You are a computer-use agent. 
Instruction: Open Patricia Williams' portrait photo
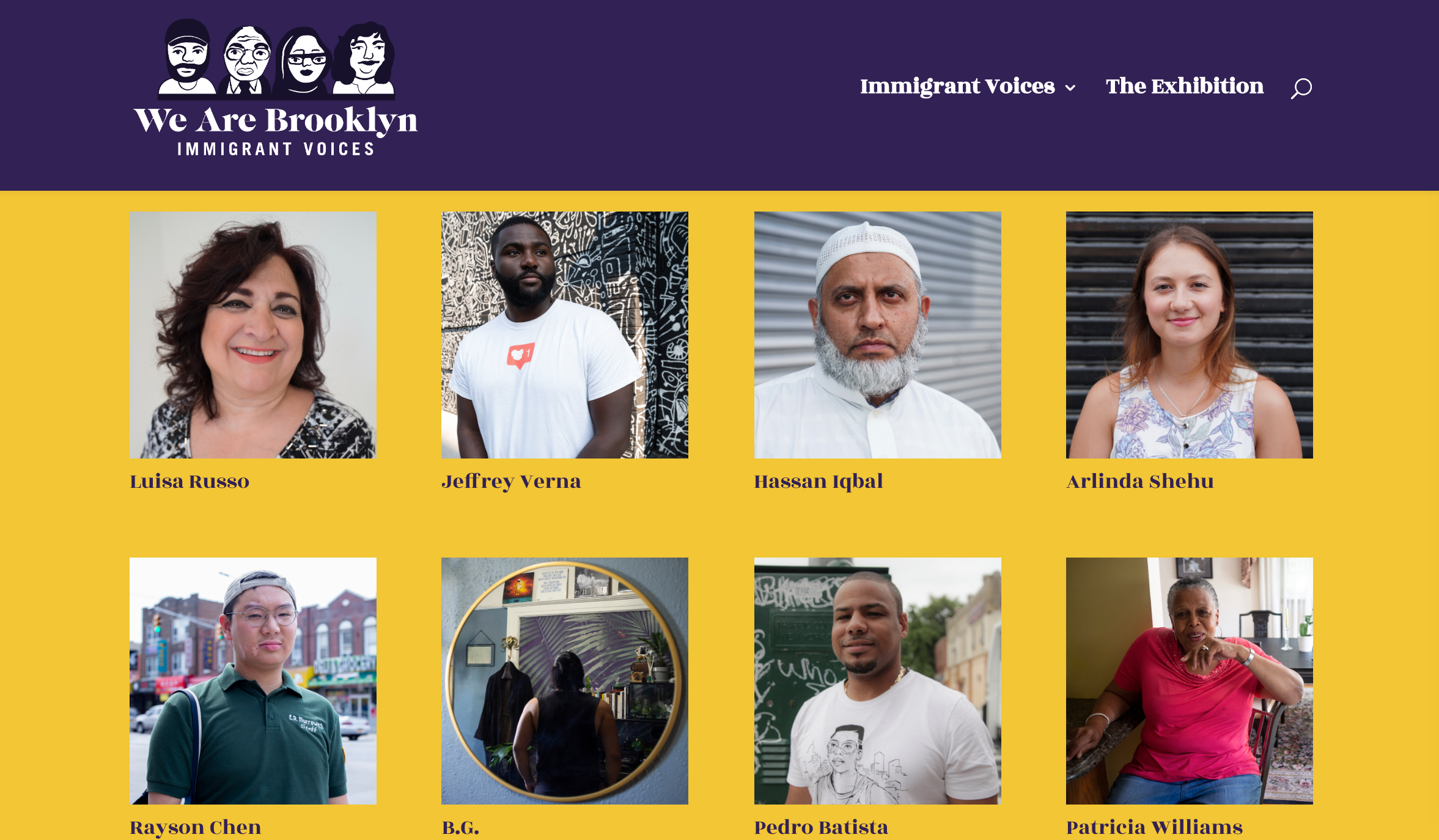[x=1190, y=681]
